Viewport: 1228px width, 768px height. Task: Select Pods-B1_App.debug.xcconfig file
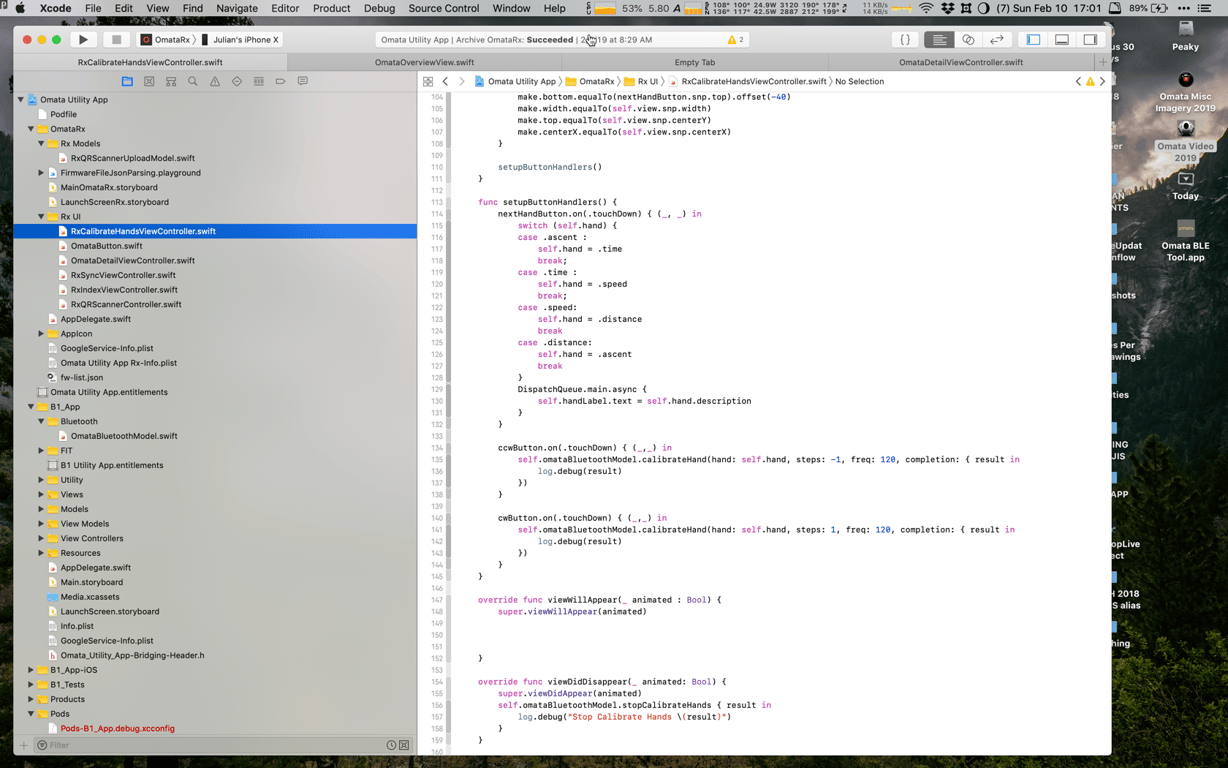point(117,728)
